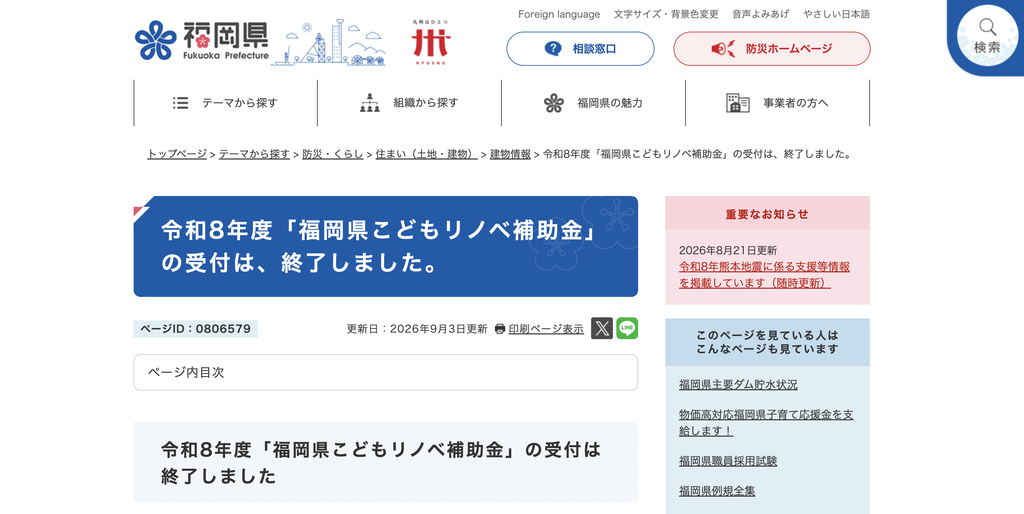Go to 防災・くらし breadcrumb

[x=332, y=155]
